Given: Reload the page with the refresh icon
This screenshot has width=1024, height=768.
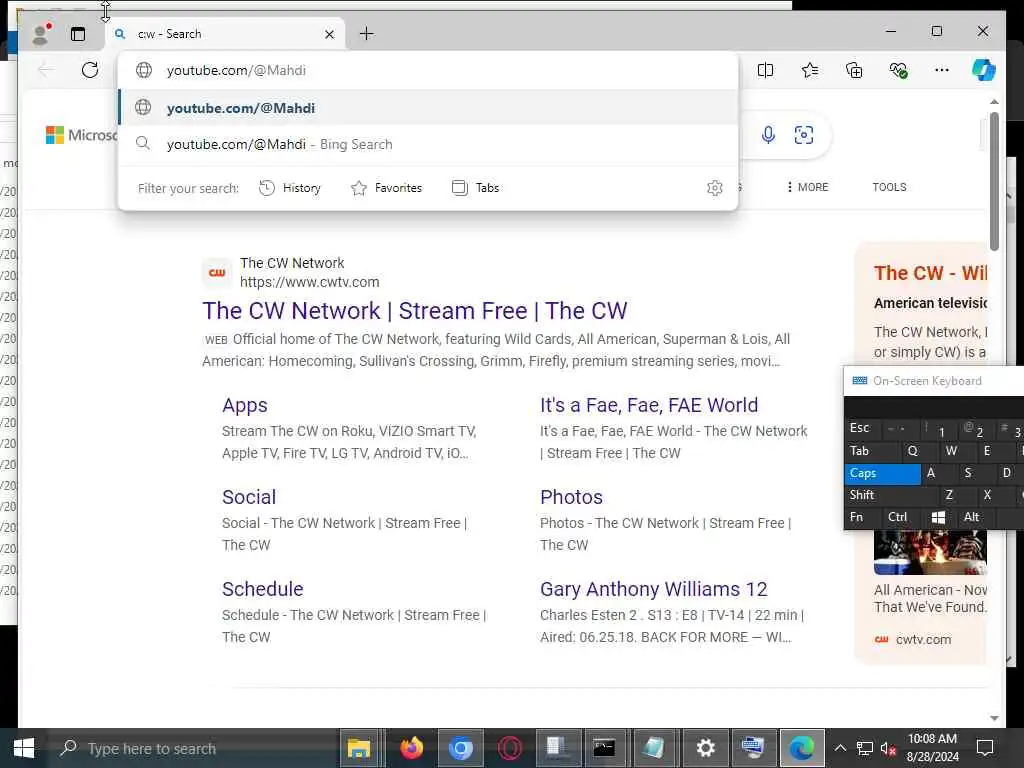Looking at the screenshot, I should coord(90,70).
